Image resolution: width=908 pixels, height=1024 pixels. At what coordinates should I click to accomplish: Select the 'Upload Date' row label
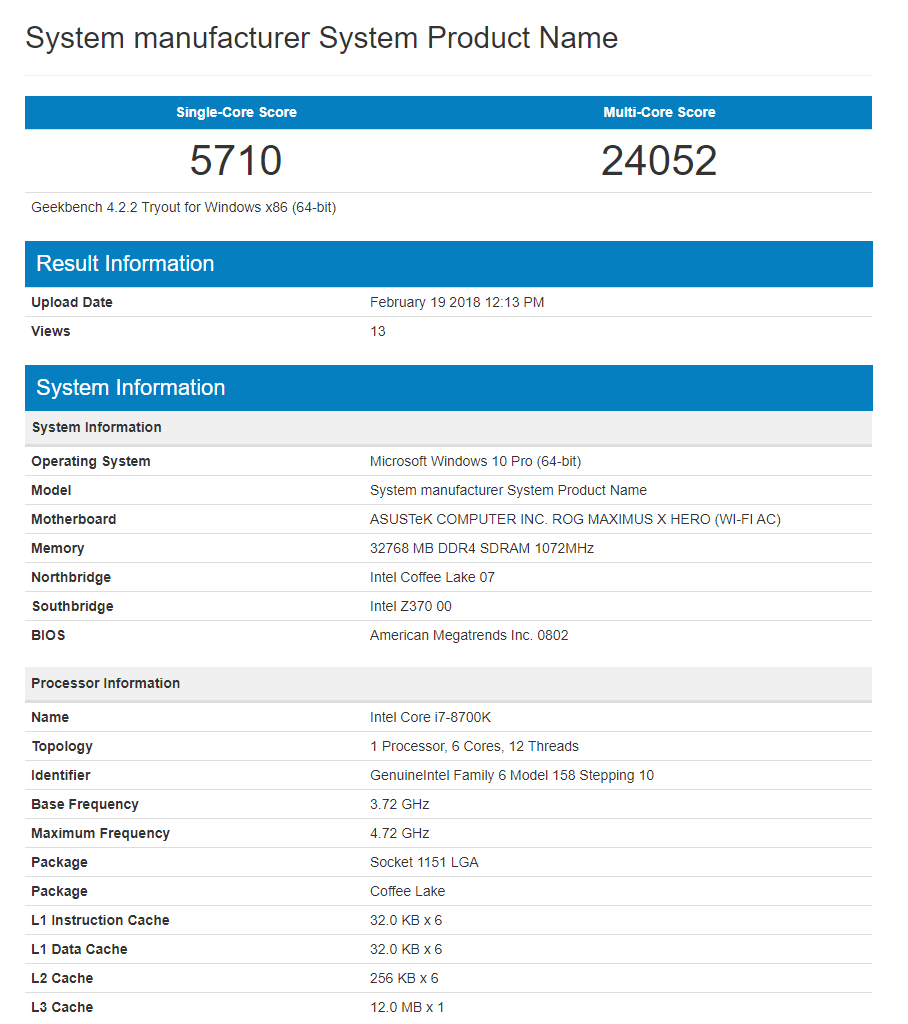pyautogui.click(x=72, y=302)
